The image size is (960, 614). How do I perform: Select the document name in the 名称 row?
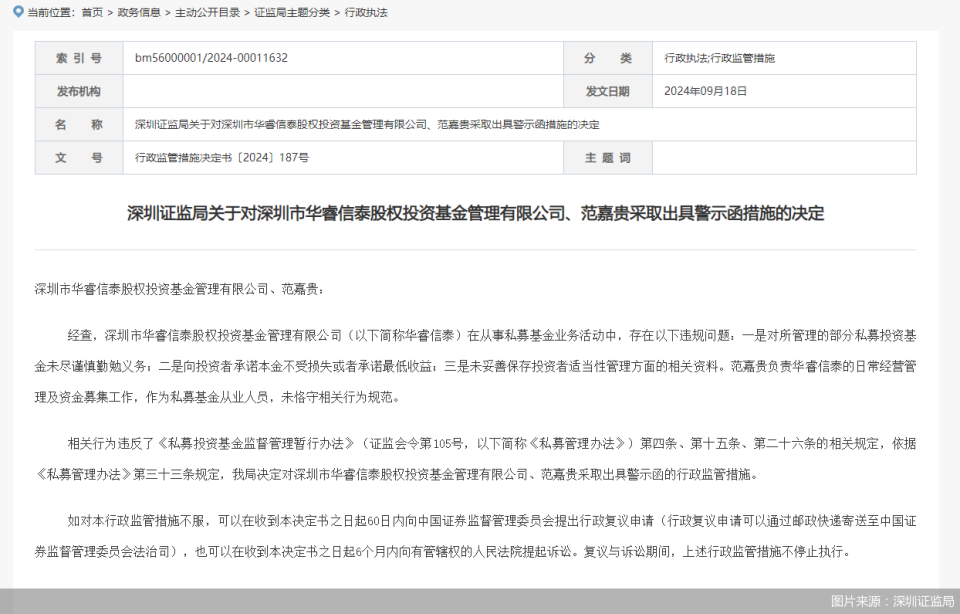(367, 124)
